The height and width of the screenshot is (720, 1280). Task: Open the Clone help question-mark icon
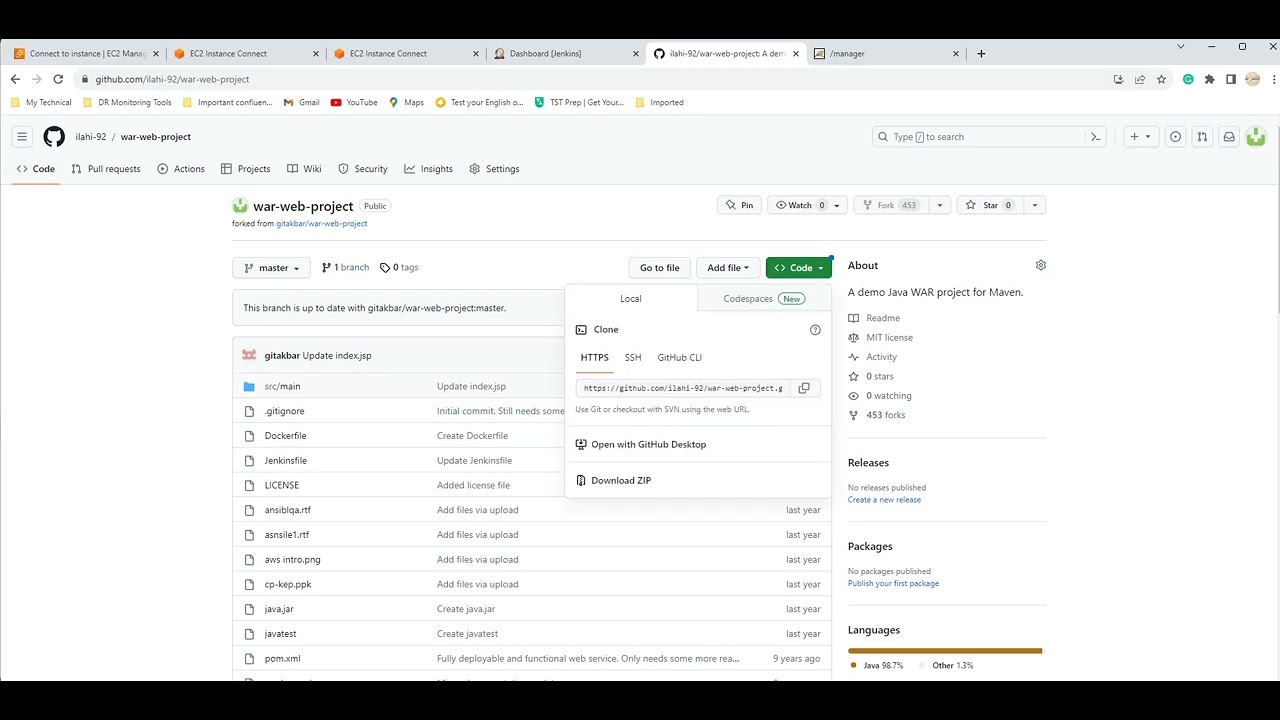[815, 330]
